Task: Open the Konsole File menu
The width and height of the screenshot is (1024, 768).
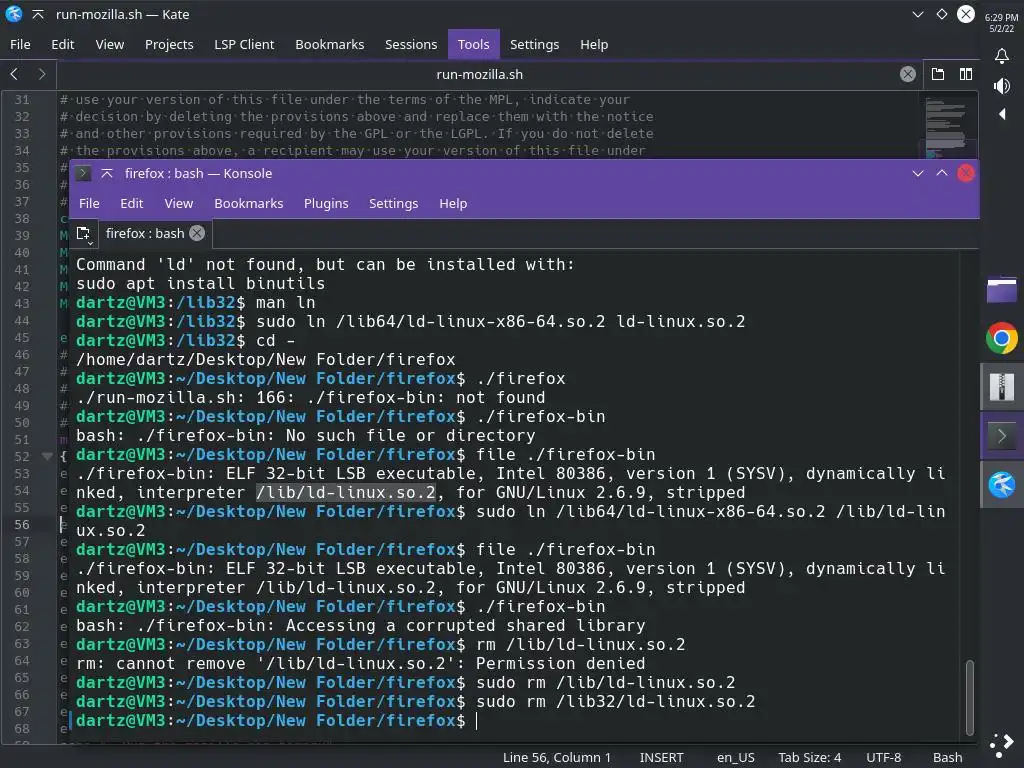Action: 89,203
